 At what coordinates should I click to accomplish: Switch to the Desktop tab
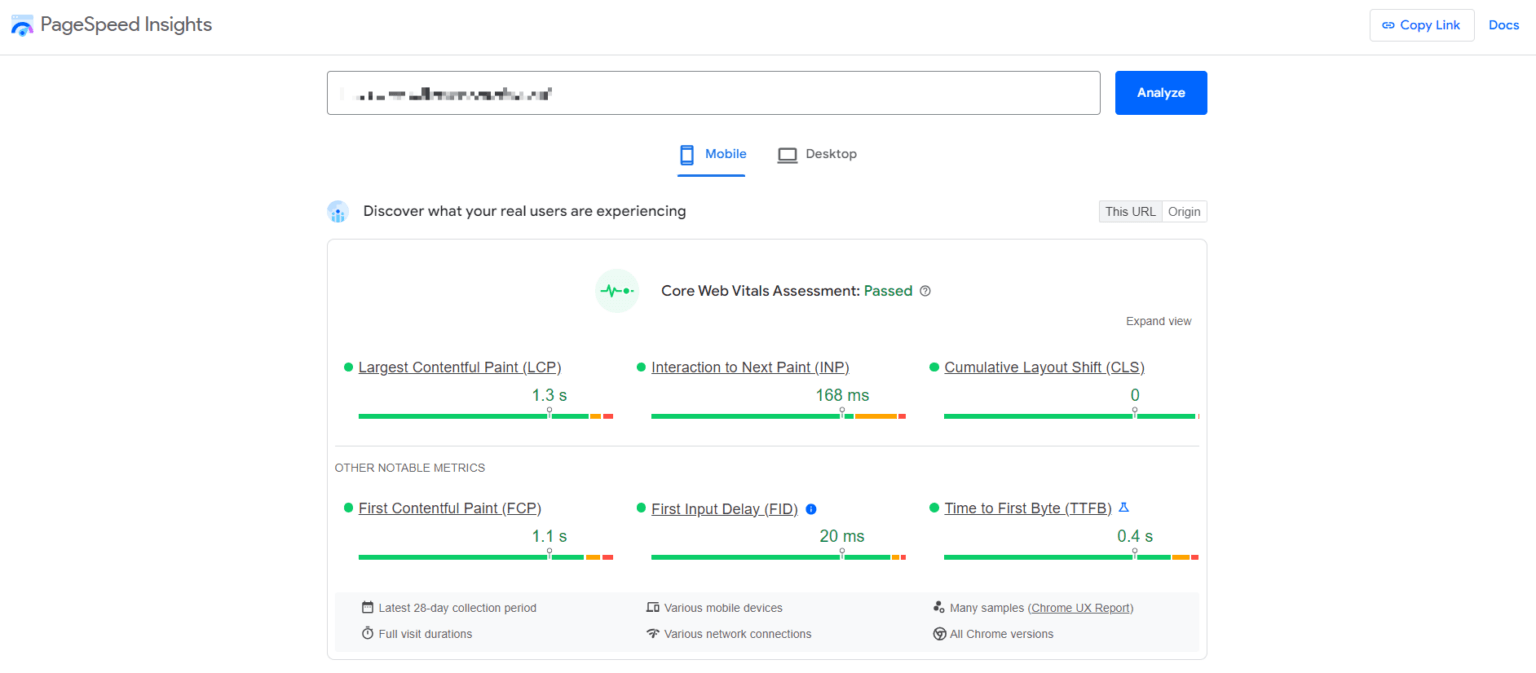pos(830,154)
